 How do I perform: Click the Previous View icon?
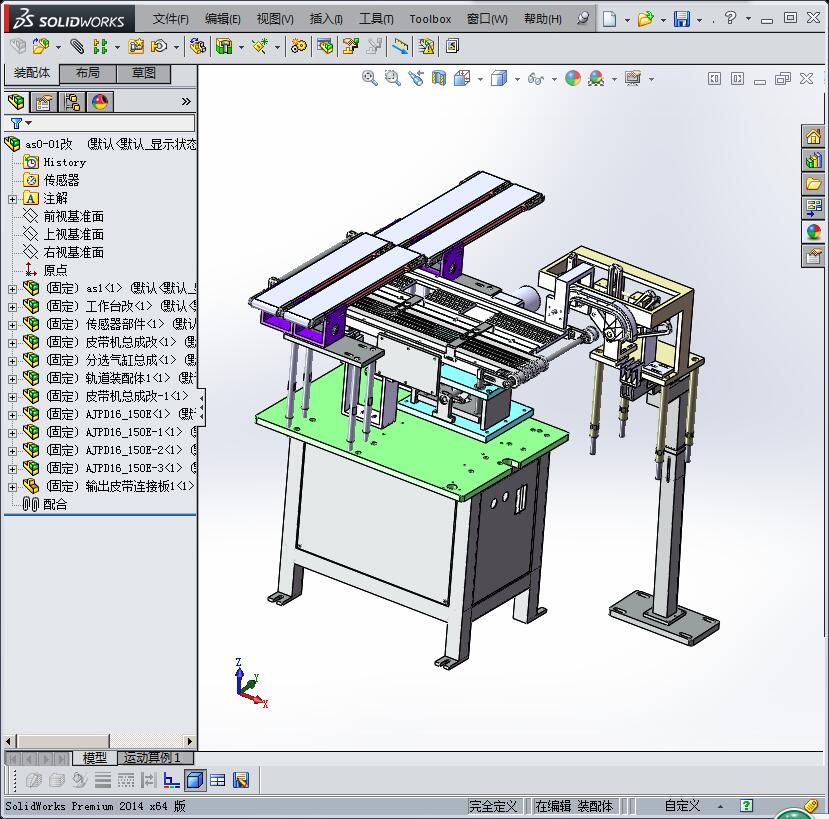[416, 78]
